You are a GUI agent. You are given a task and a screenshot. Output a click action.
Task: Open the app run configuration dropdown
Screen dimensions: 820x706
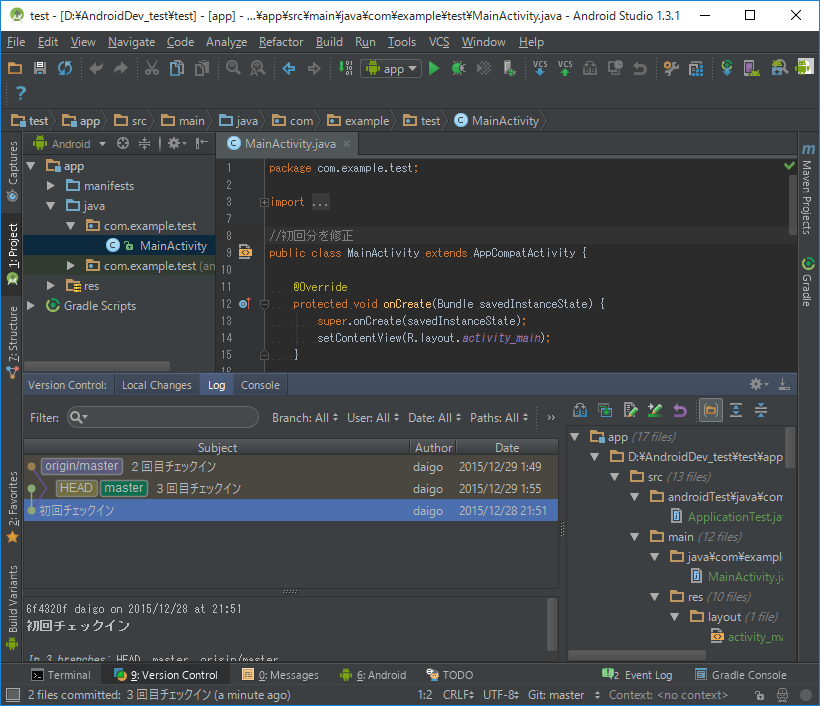[x=391, y=69]
